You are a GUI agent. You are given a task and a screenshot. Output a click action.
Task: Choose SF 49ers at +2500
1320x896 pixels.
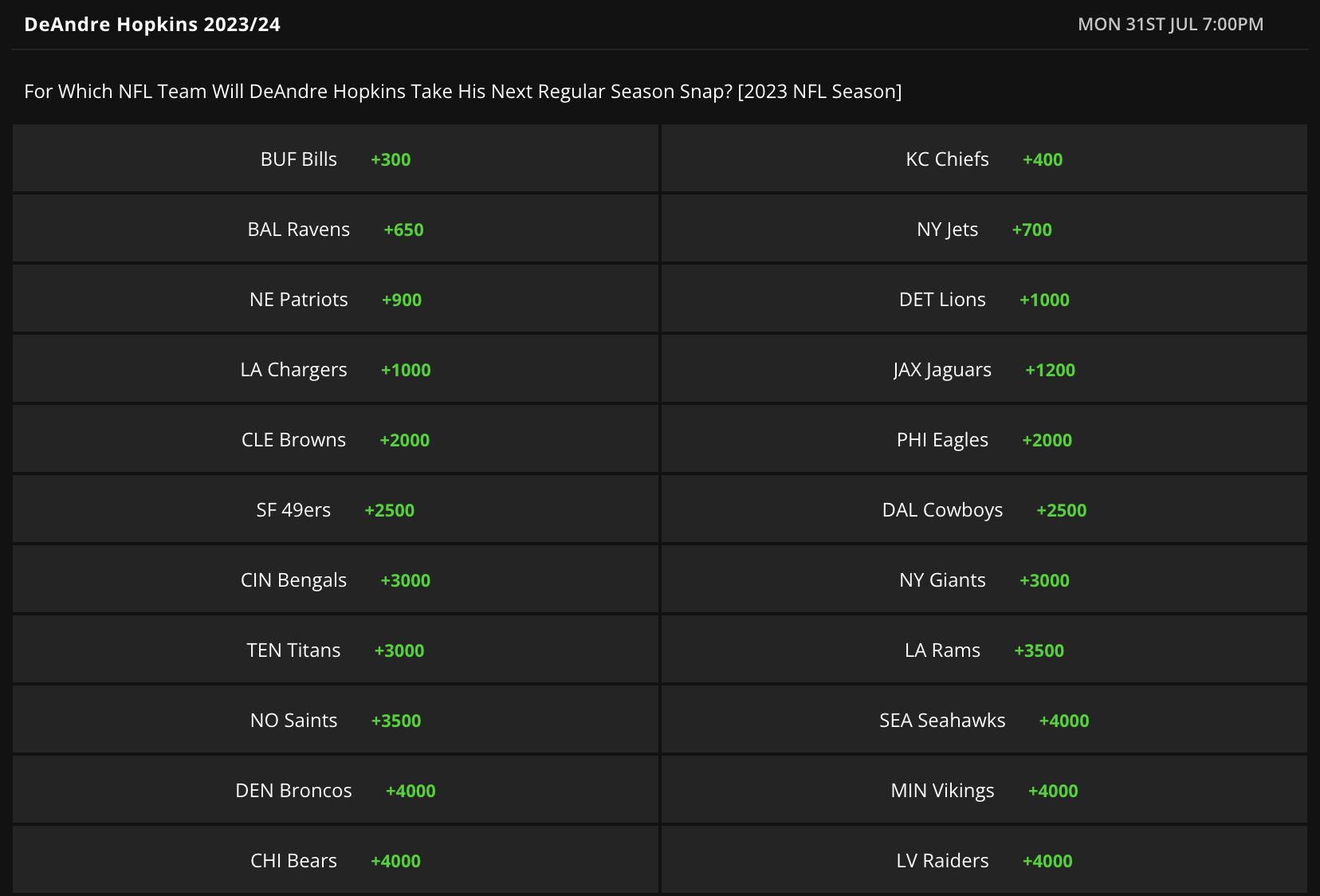pos(336,509)
